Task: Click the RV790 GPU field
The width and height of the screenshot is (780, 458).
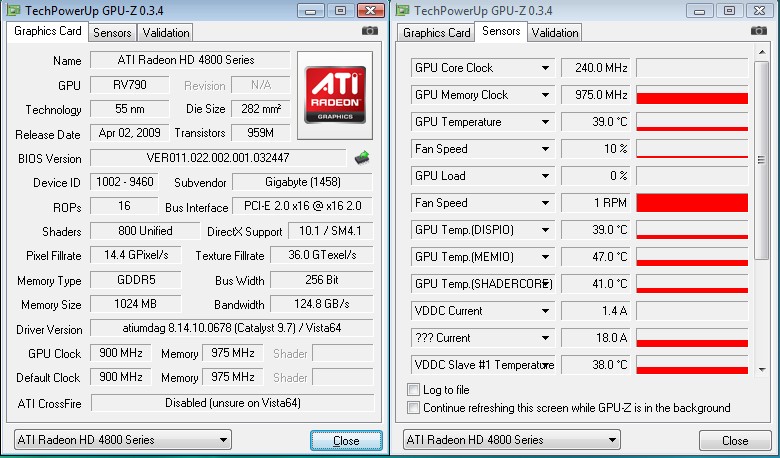Action: [x=130, y=85]
